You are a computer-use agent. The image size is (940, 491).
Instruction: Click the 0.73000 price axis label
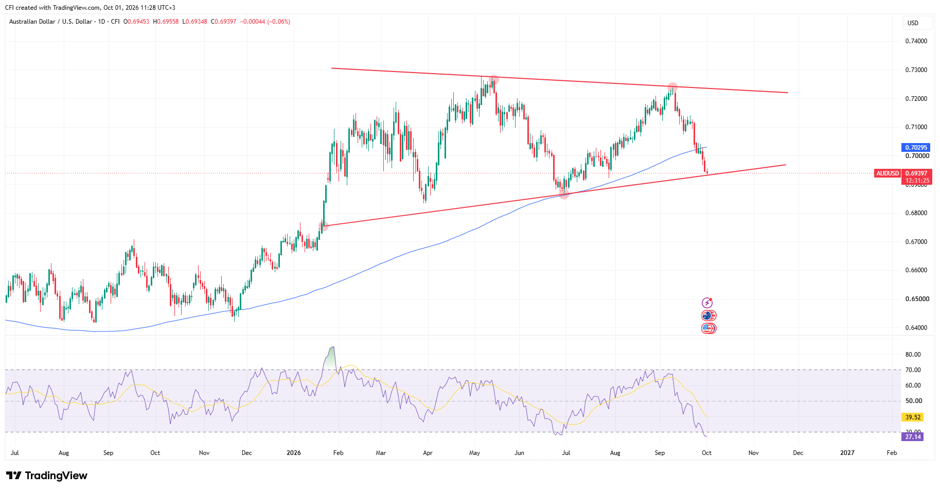(x=915, y=70)
